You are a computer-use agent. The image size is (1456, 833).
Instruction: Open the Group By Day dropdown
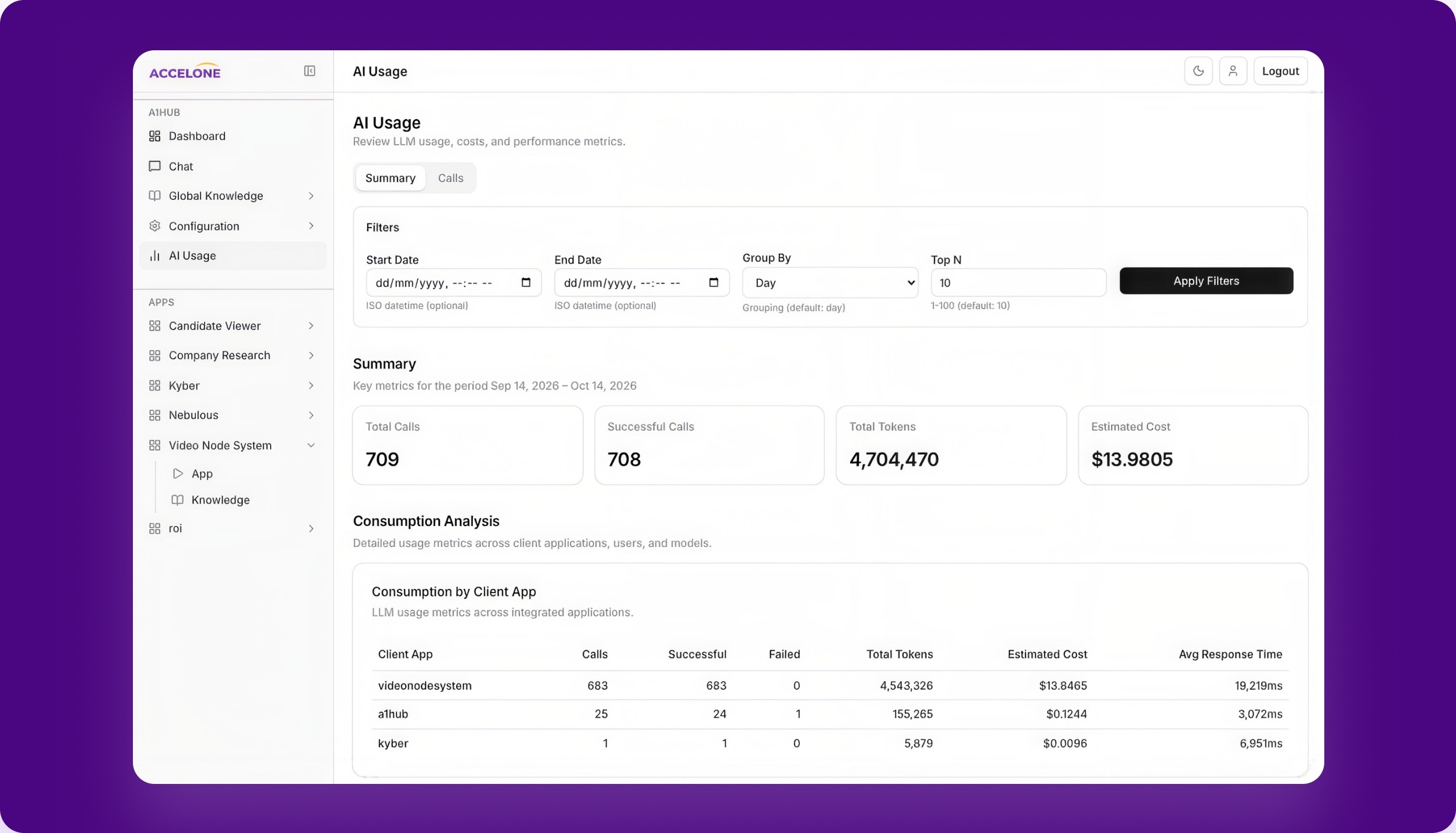(x=830, y=282)
